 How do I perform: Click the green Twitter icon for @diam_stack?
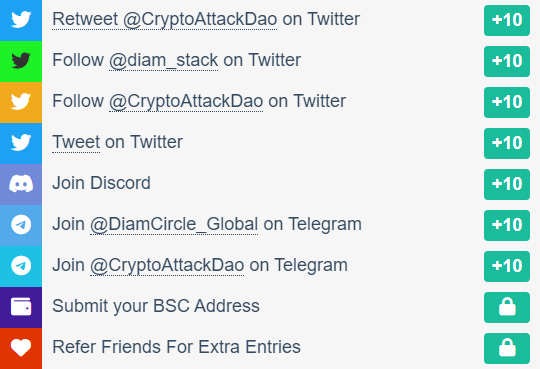tap(21, 61)
